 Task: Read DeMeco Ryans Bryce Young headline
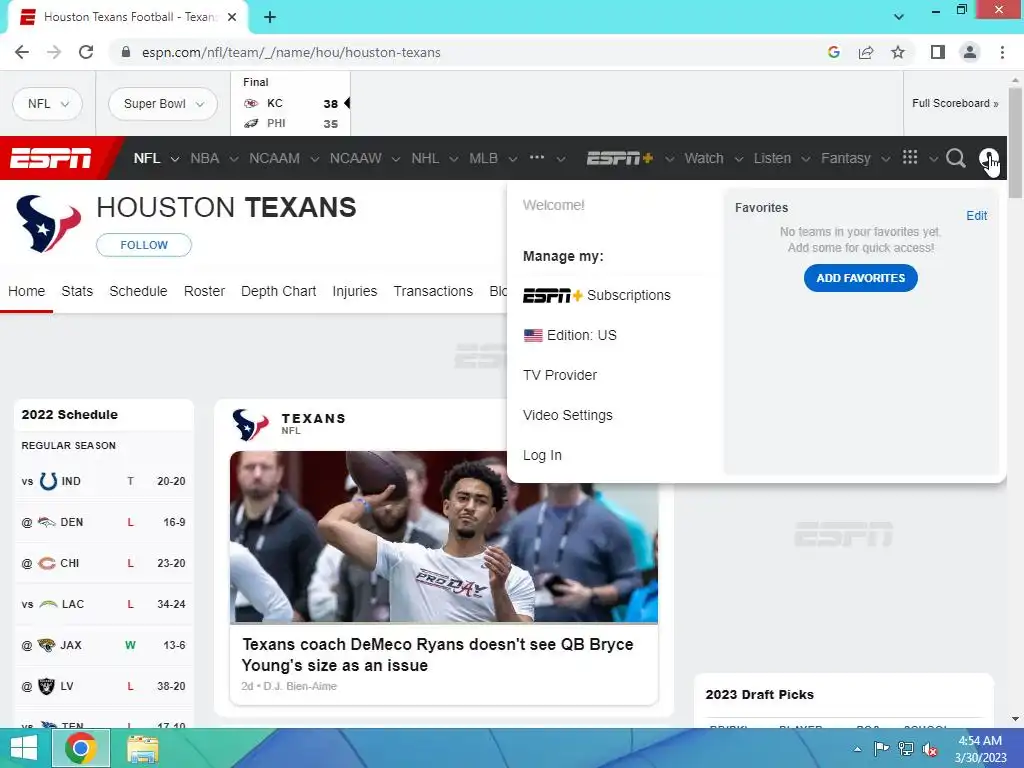point(438,655)
